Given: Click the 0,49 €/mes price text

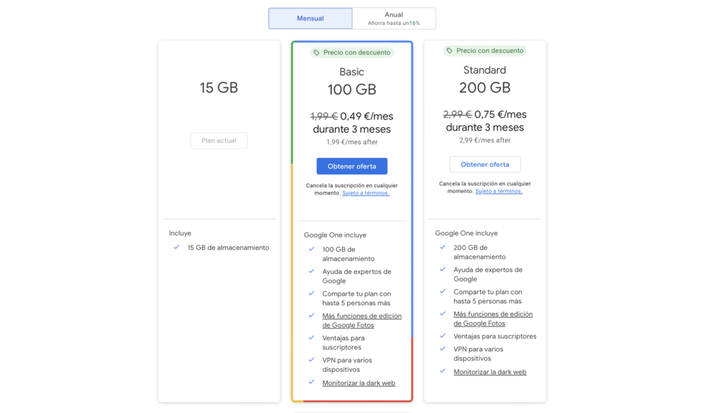Looking at the screenshot, I should tap(367, 116).
